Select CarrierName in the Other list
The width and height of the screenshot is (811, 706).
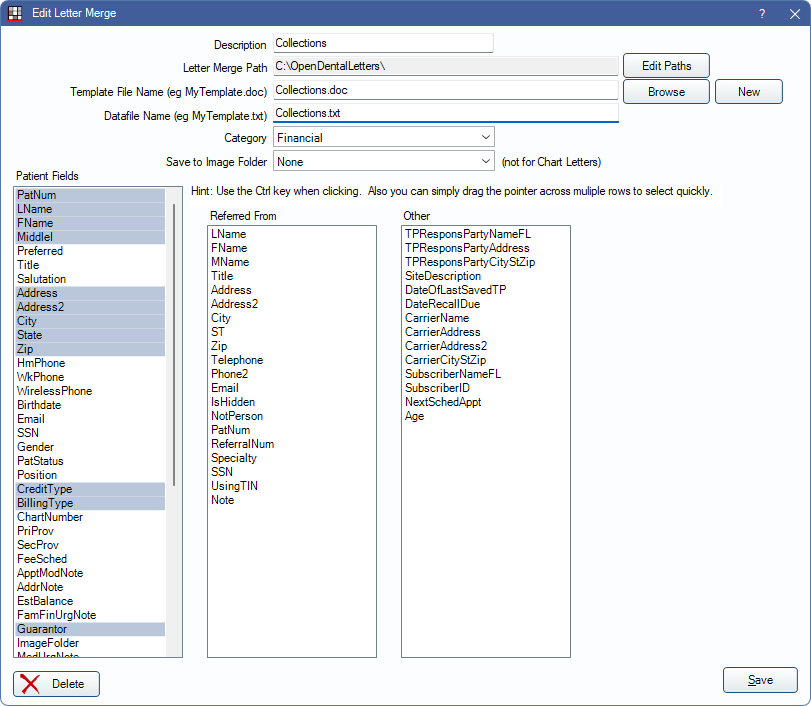[436, 318]
